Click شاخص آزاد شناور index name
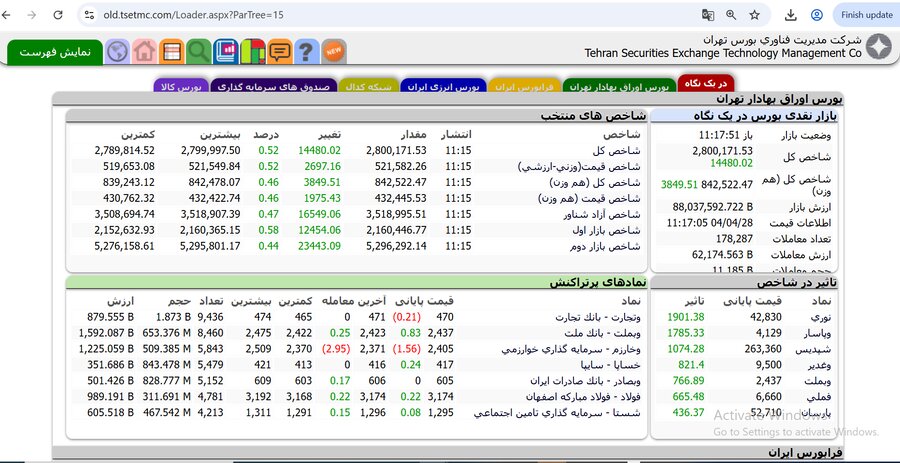 click(604, 215)
